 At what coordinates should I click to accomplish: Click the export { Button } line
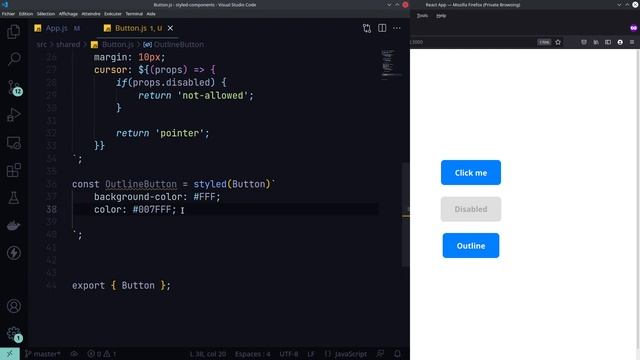(x=121, y=285)
